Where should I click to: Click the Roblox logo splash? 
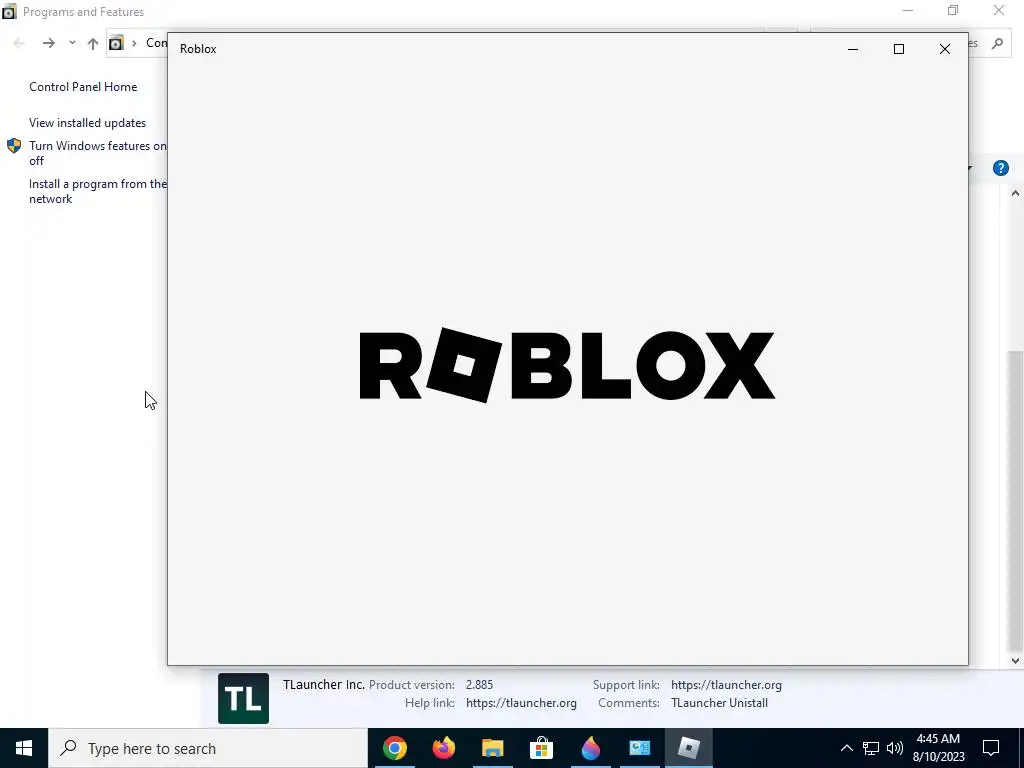[567, 365]
